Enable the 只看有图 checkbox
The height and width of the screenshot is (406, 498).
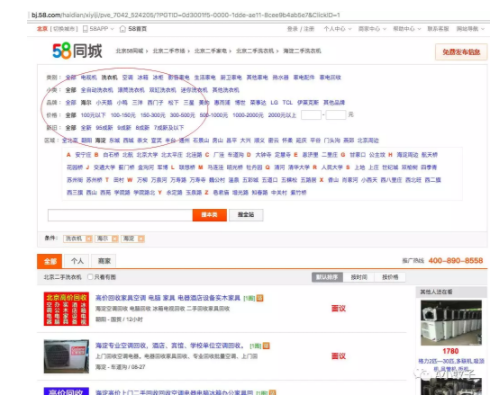pyautogui.click(x=90, y=277)
